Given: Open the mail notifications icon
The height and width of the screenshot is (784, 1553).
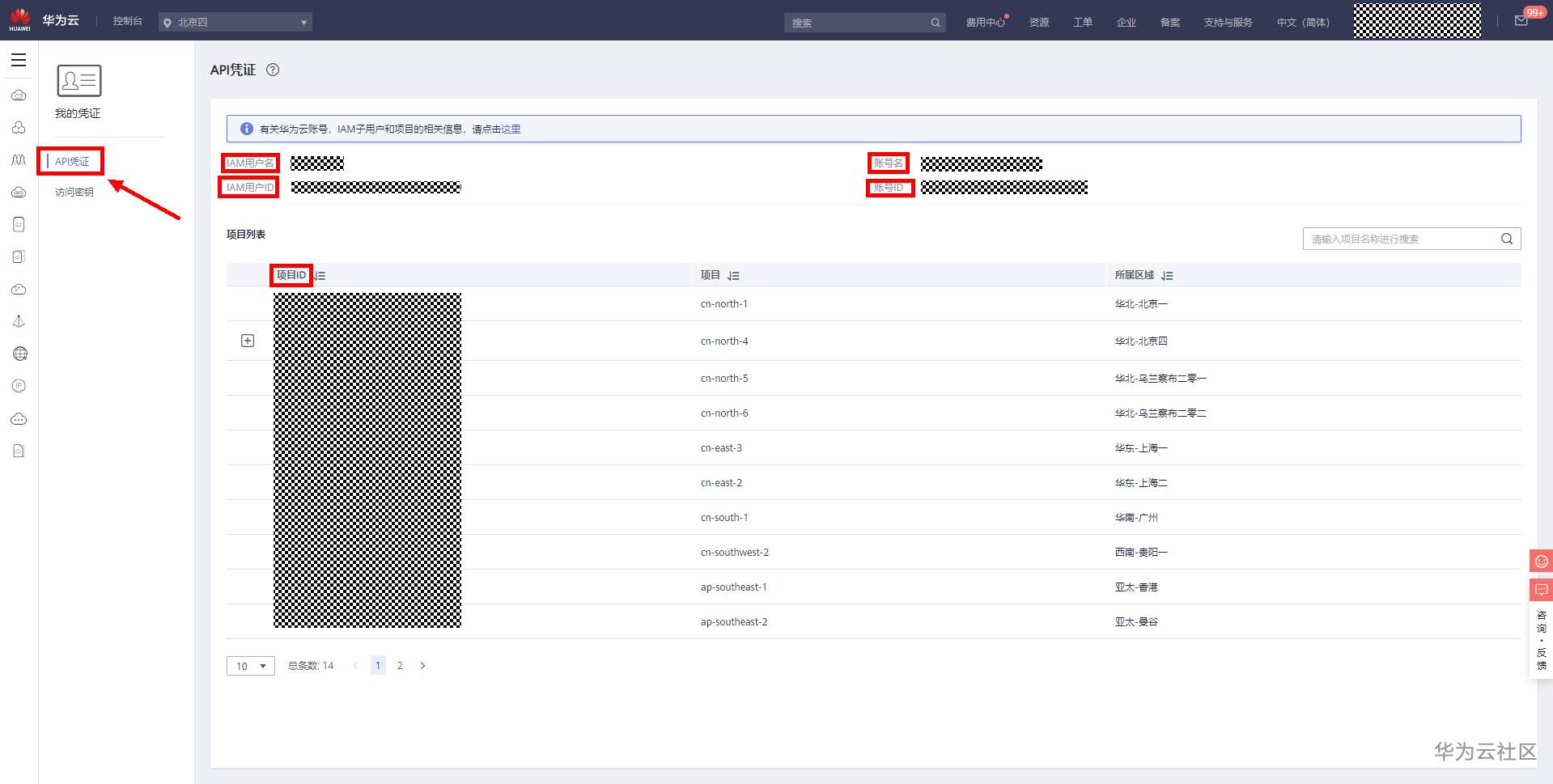Looking at the screenshot, I should [1521, 21].
